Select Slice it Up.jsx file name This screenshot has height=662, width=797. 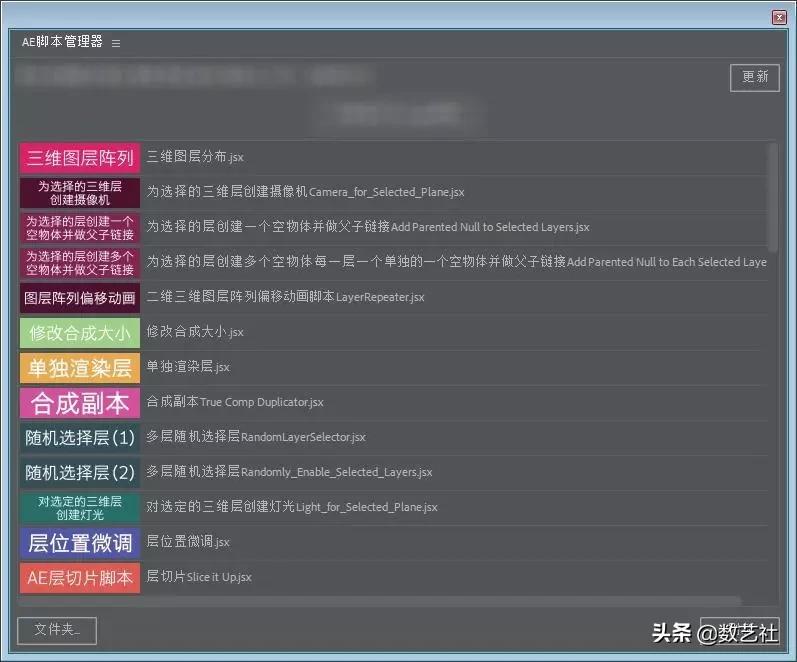coord(219,577)
